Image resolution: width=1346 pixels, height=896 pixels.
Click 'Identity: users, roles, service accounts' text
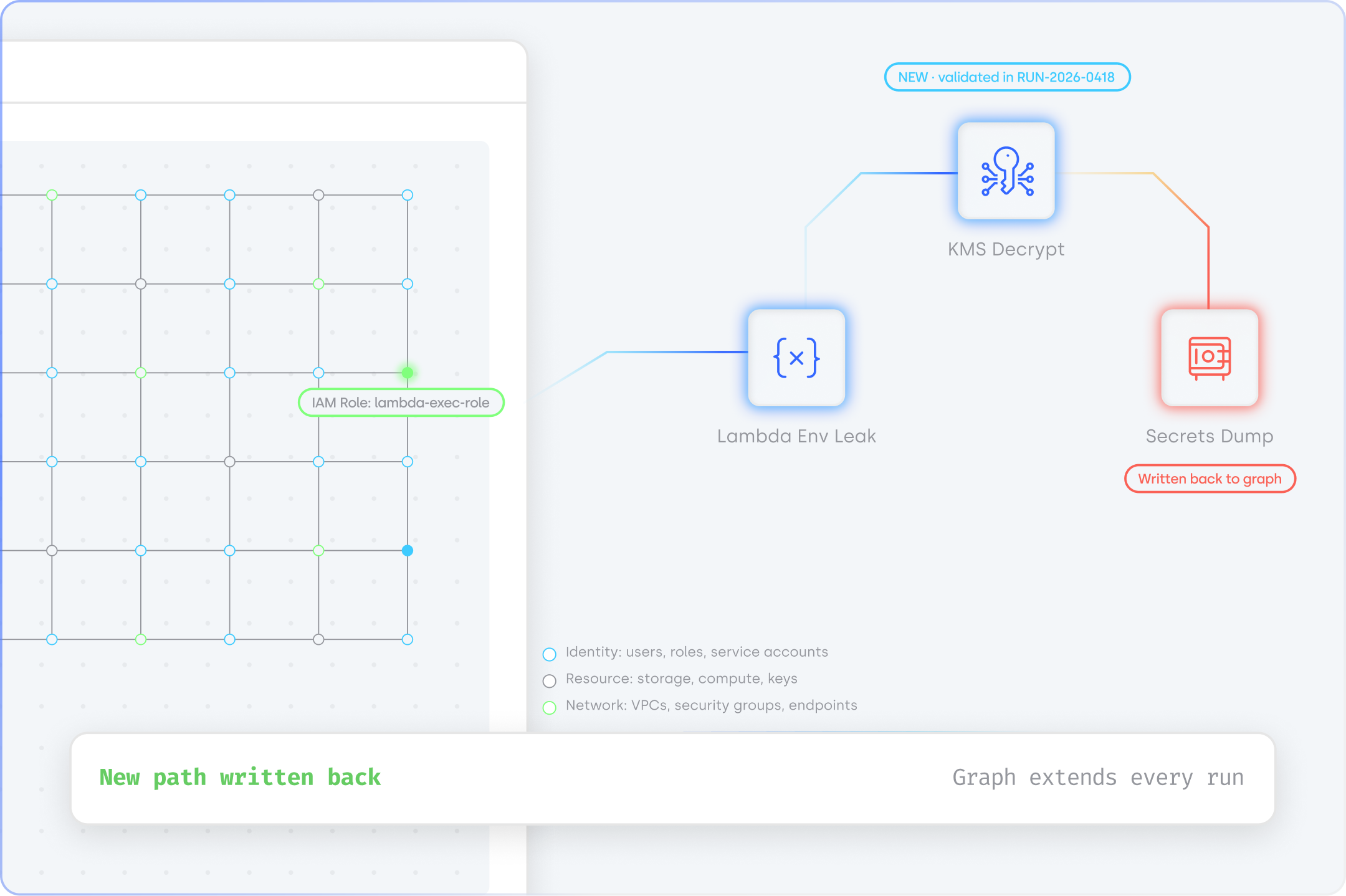tap(697, 652)
